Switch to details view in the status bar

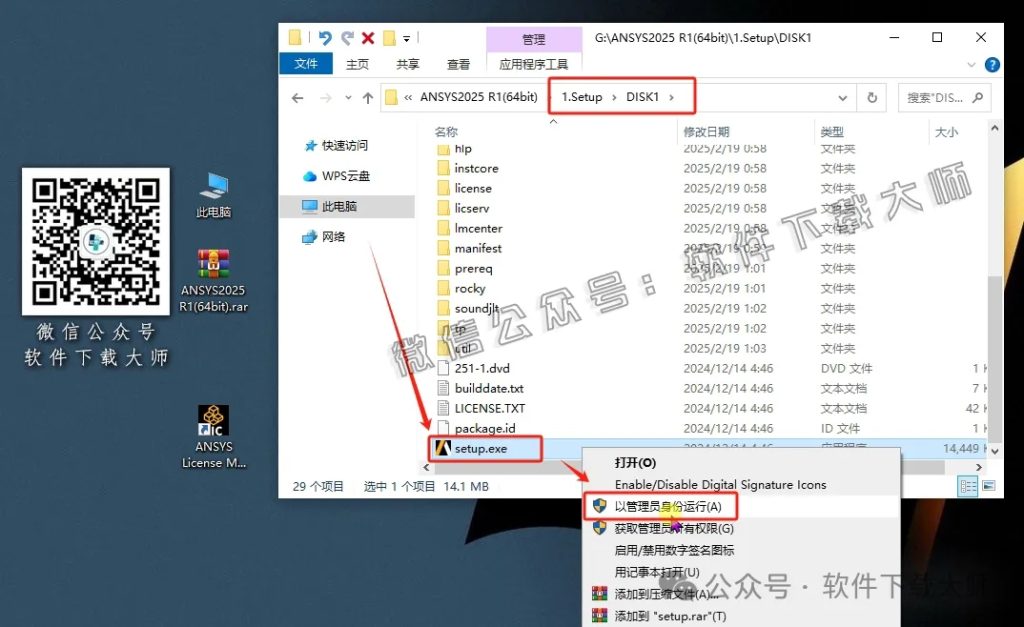(x=967, y=486)
